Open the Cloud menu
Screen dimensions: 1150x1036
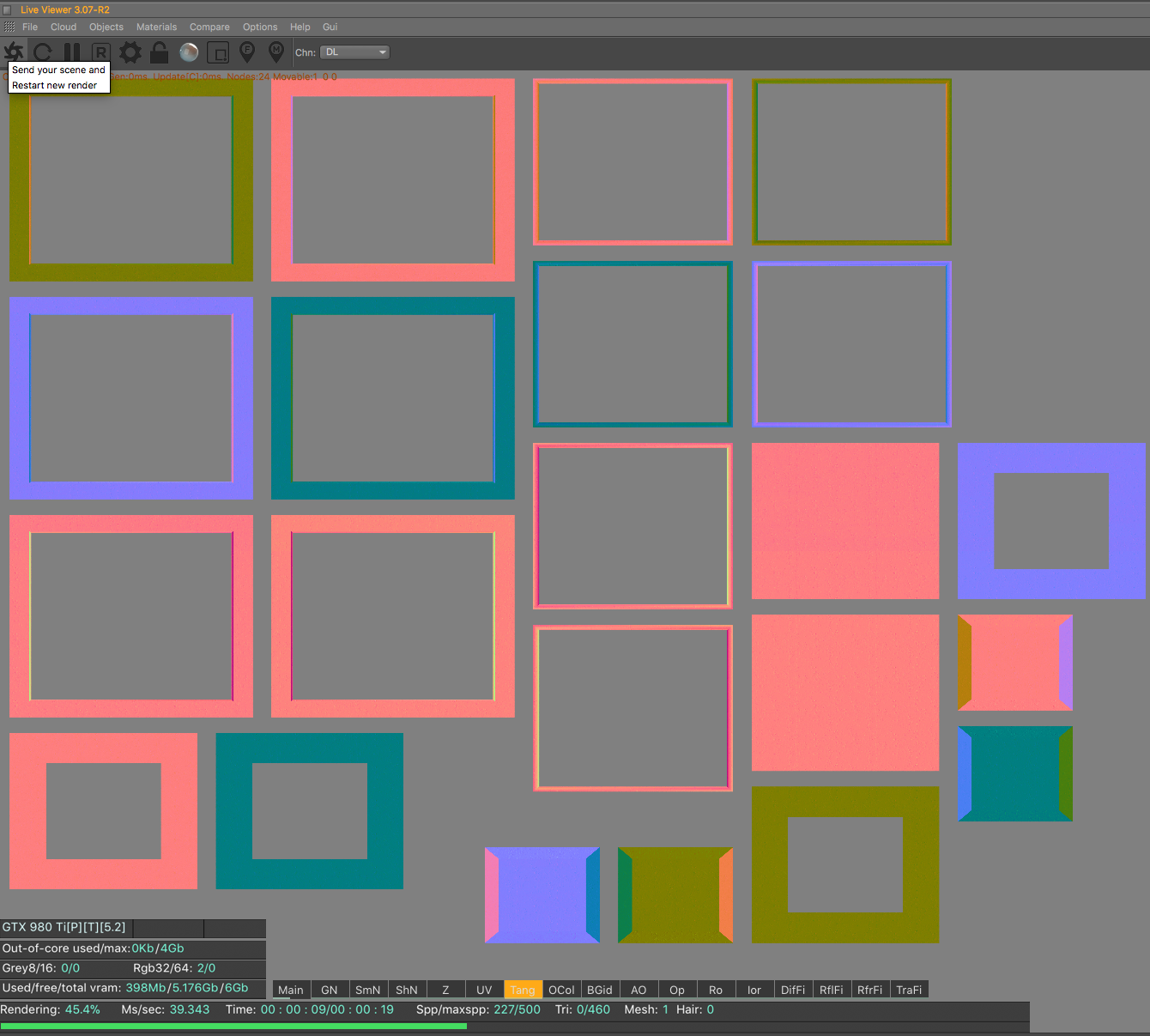(64, 27)
